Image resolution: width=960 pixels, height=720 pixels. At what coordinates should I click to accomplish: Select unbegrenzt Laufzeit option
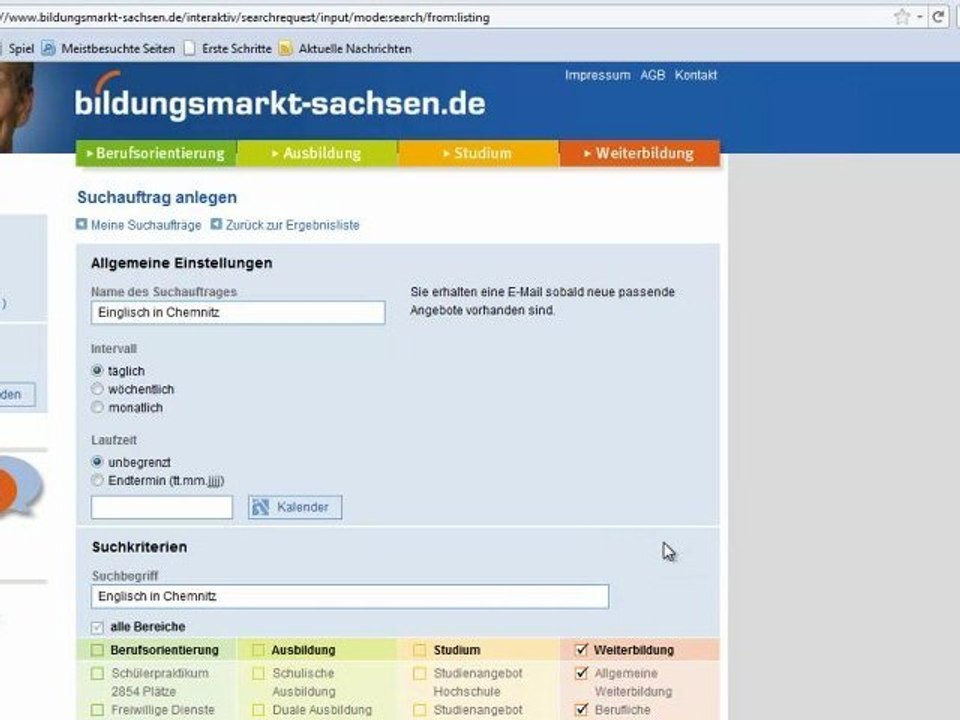97,462
